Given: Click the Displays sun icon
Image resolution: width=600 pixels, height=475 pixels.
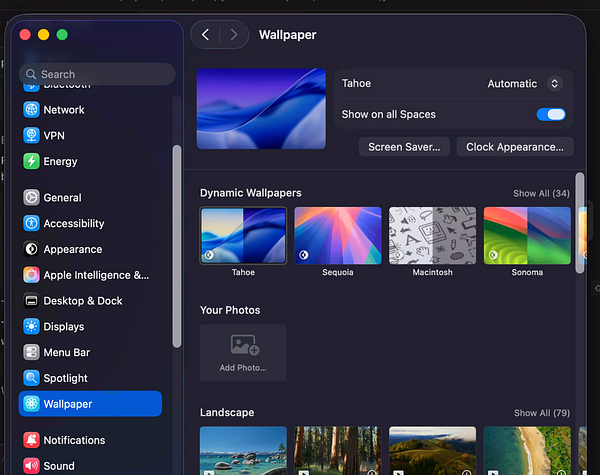Looking at the screenshot, I should (31, 326).
